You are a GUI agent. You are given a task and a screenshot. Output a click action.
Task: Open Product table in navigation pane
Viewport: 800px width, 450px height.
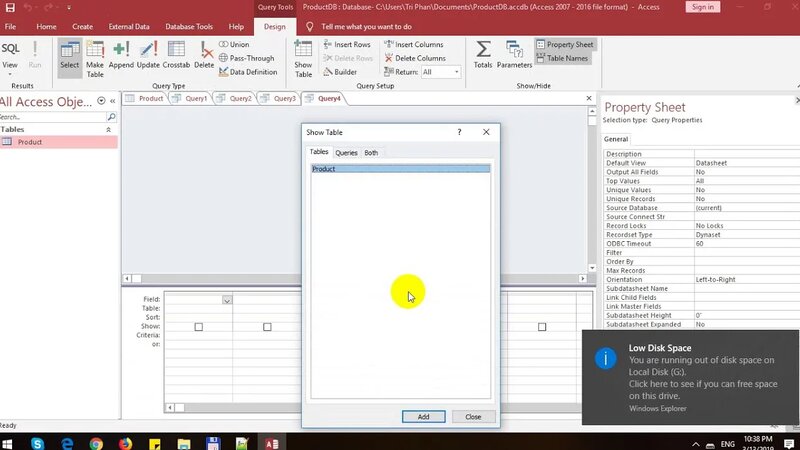click(59, 142)
